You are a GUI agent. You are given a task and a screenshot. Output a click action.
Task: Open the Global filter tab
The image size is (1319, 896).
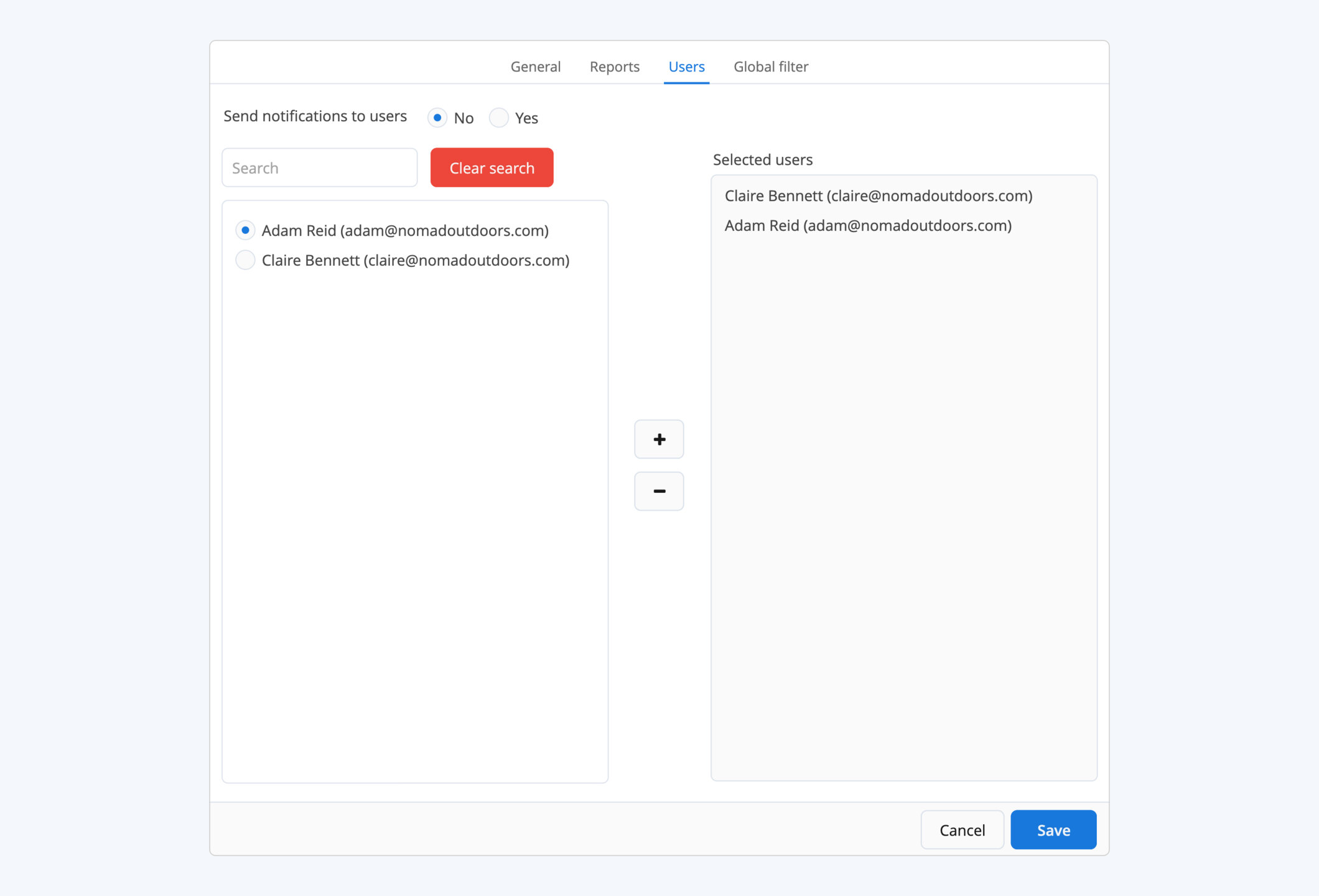(771, 67)
